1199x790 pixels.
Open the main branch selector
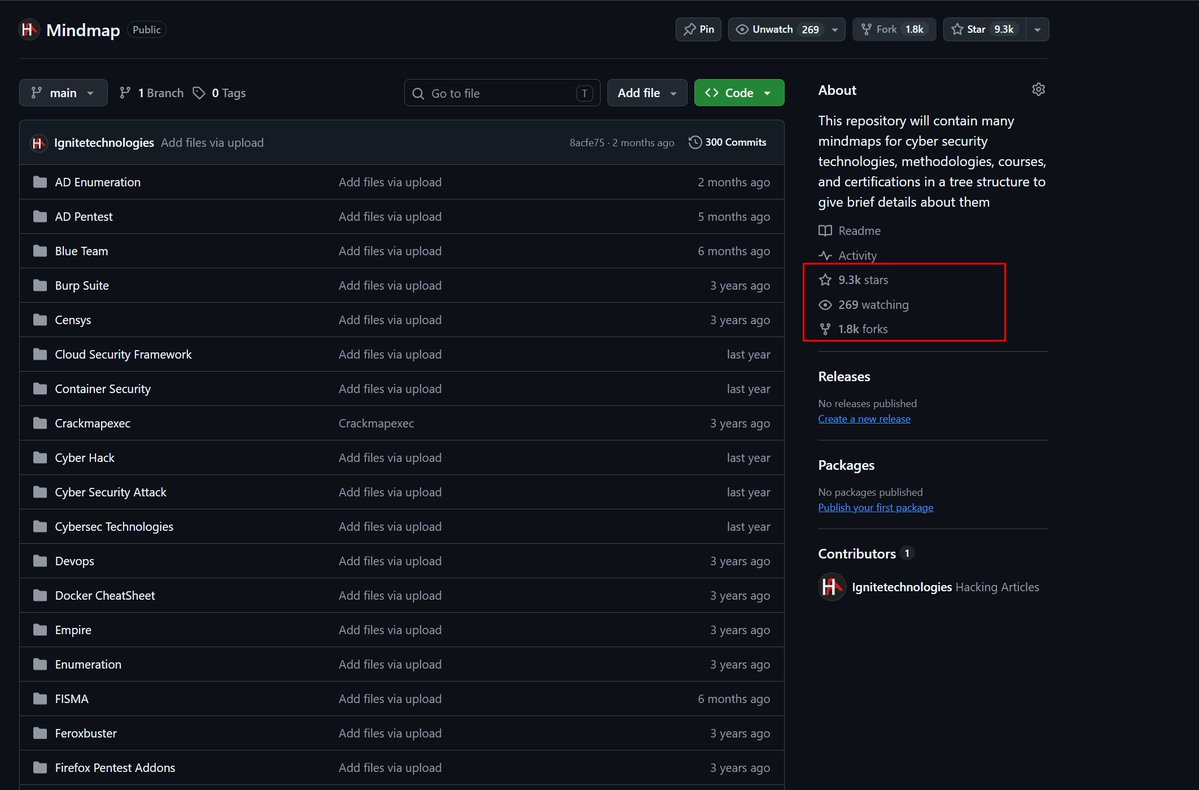[63, 93]
